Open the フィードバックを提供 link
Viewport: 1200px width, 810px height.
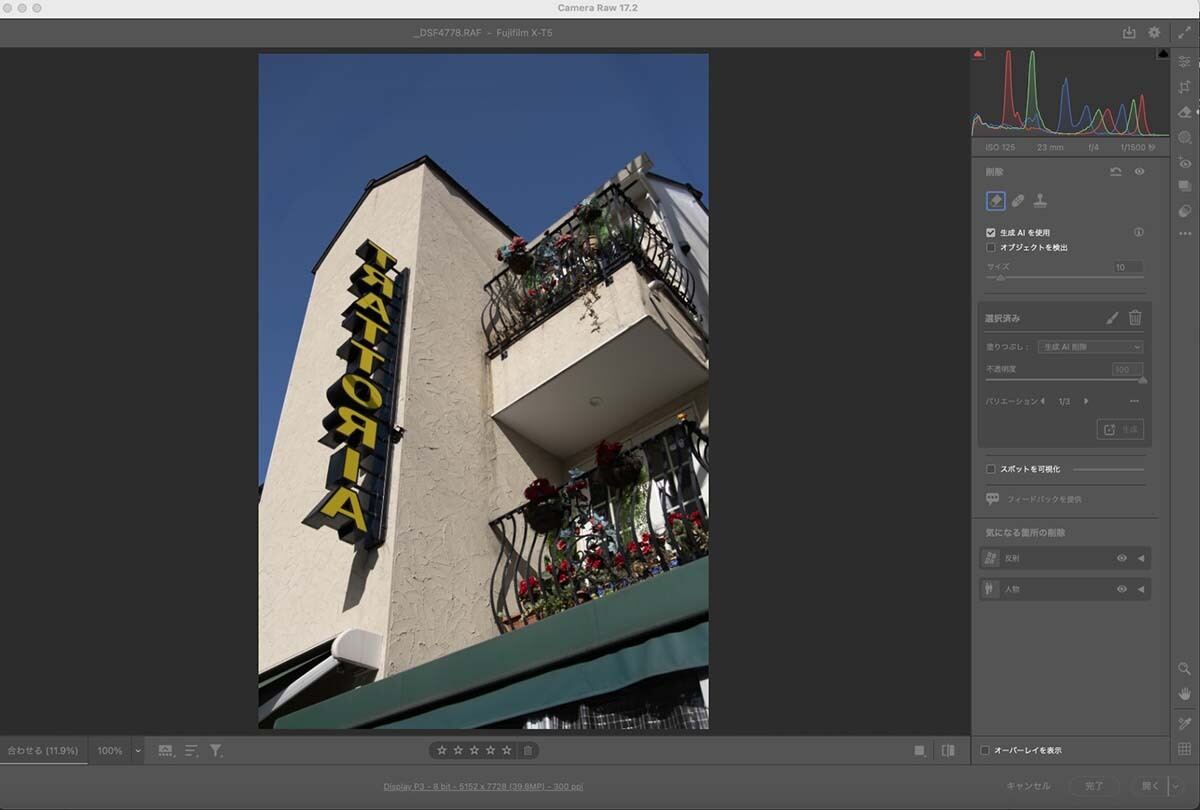point(1043,499)
